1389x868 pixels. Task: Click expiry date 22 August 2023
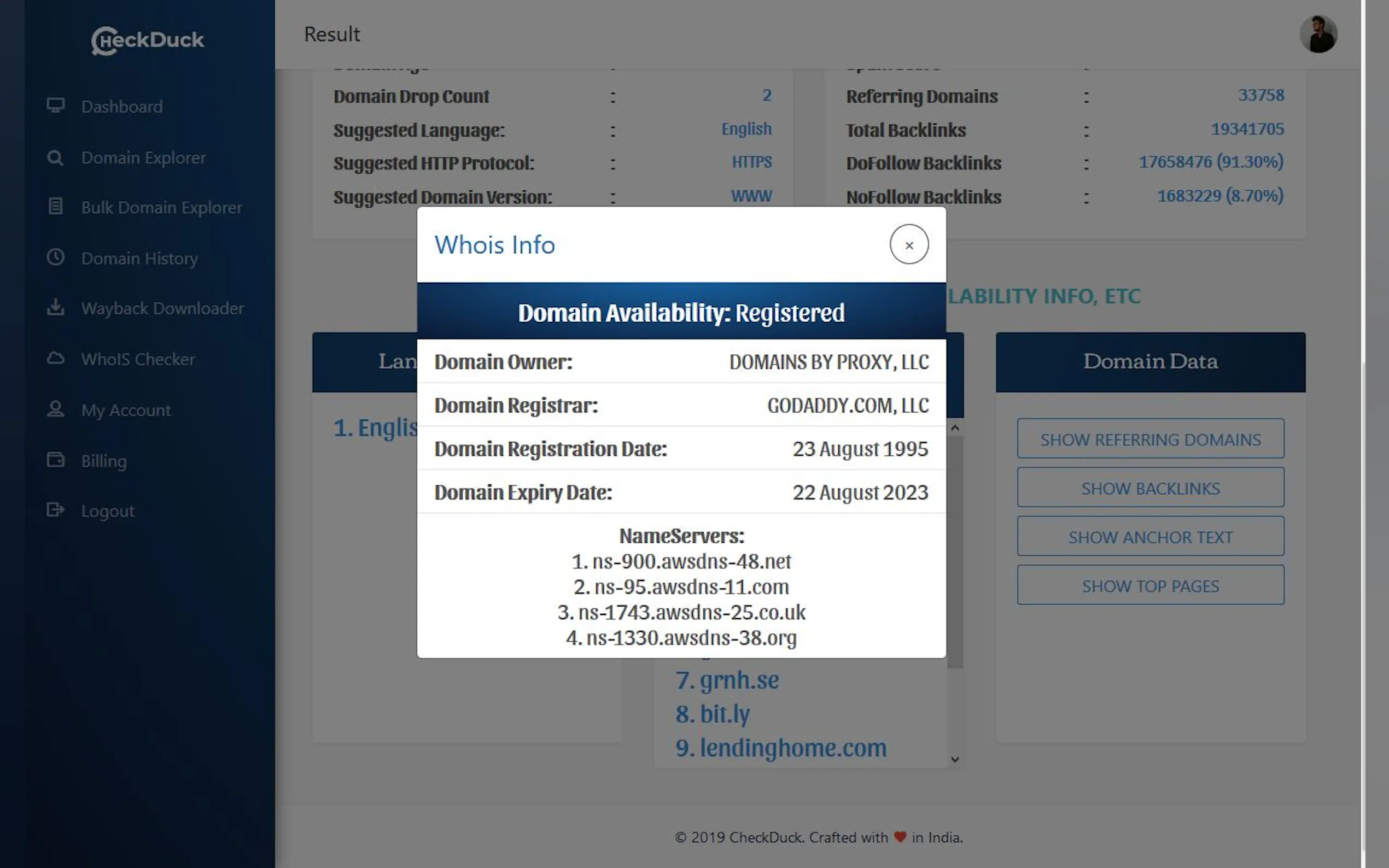click(x=860, y=492)
